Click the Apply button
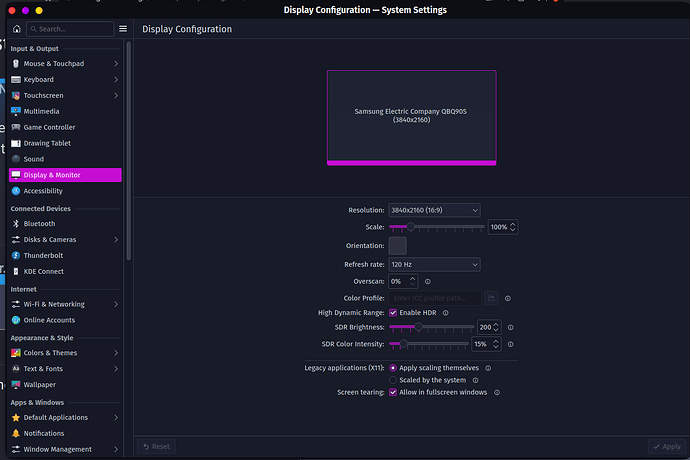 coord(667,446)
